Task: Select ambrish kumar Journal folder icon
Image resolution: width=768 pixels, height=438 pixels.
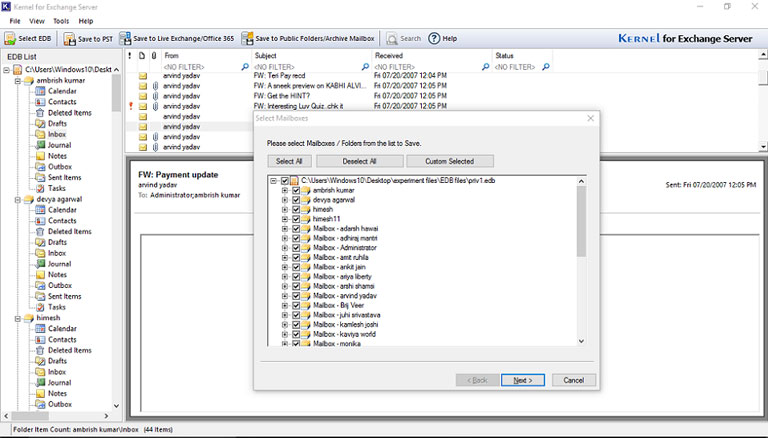Action: (x=40, y=145)
